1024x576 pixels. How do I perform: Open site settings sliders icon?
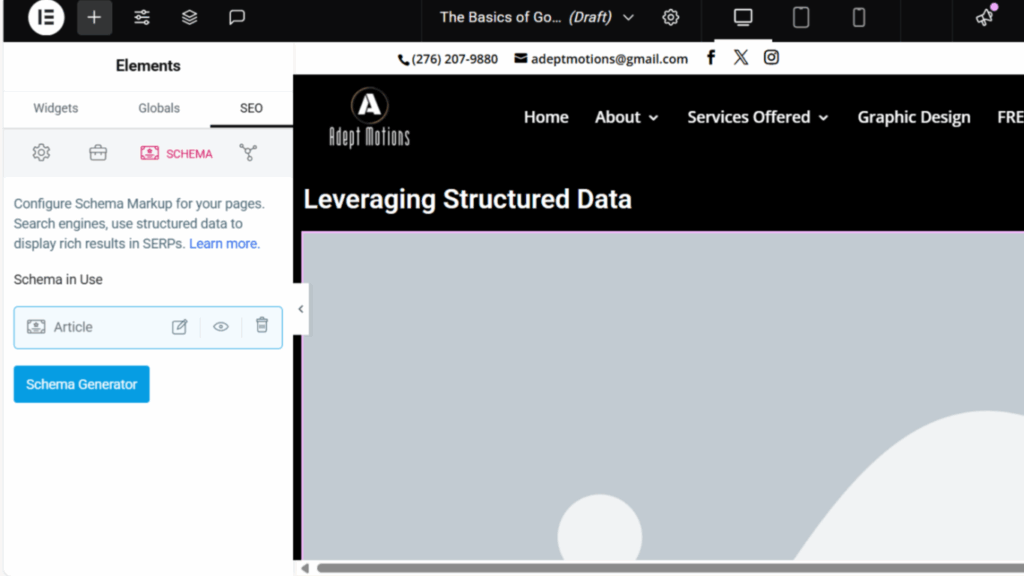pos(142,17)
